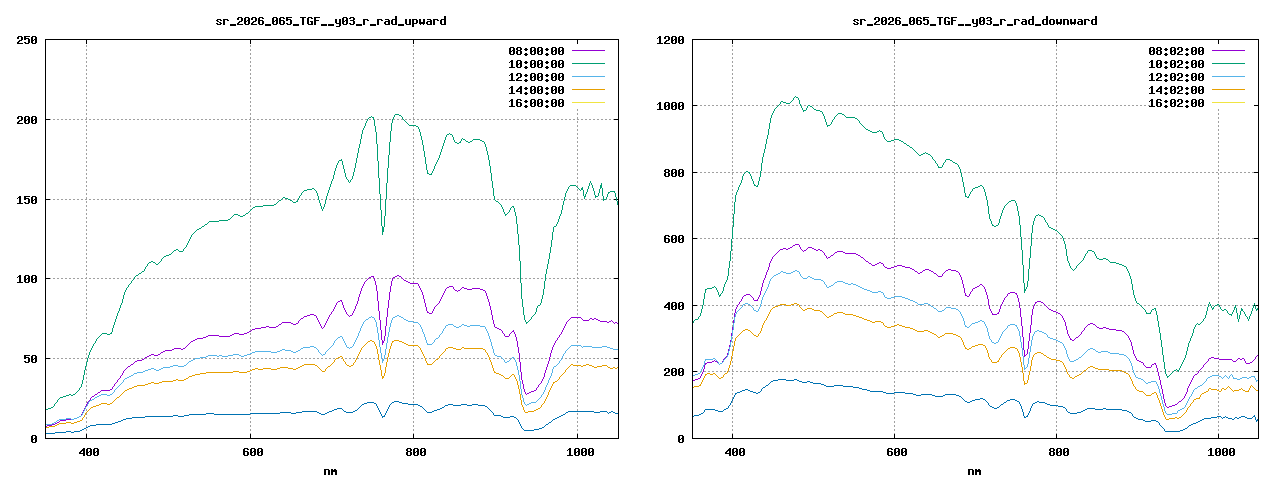Click the 250 y-axis tick label
1280x480 pixels.
(x=27, y=40)
